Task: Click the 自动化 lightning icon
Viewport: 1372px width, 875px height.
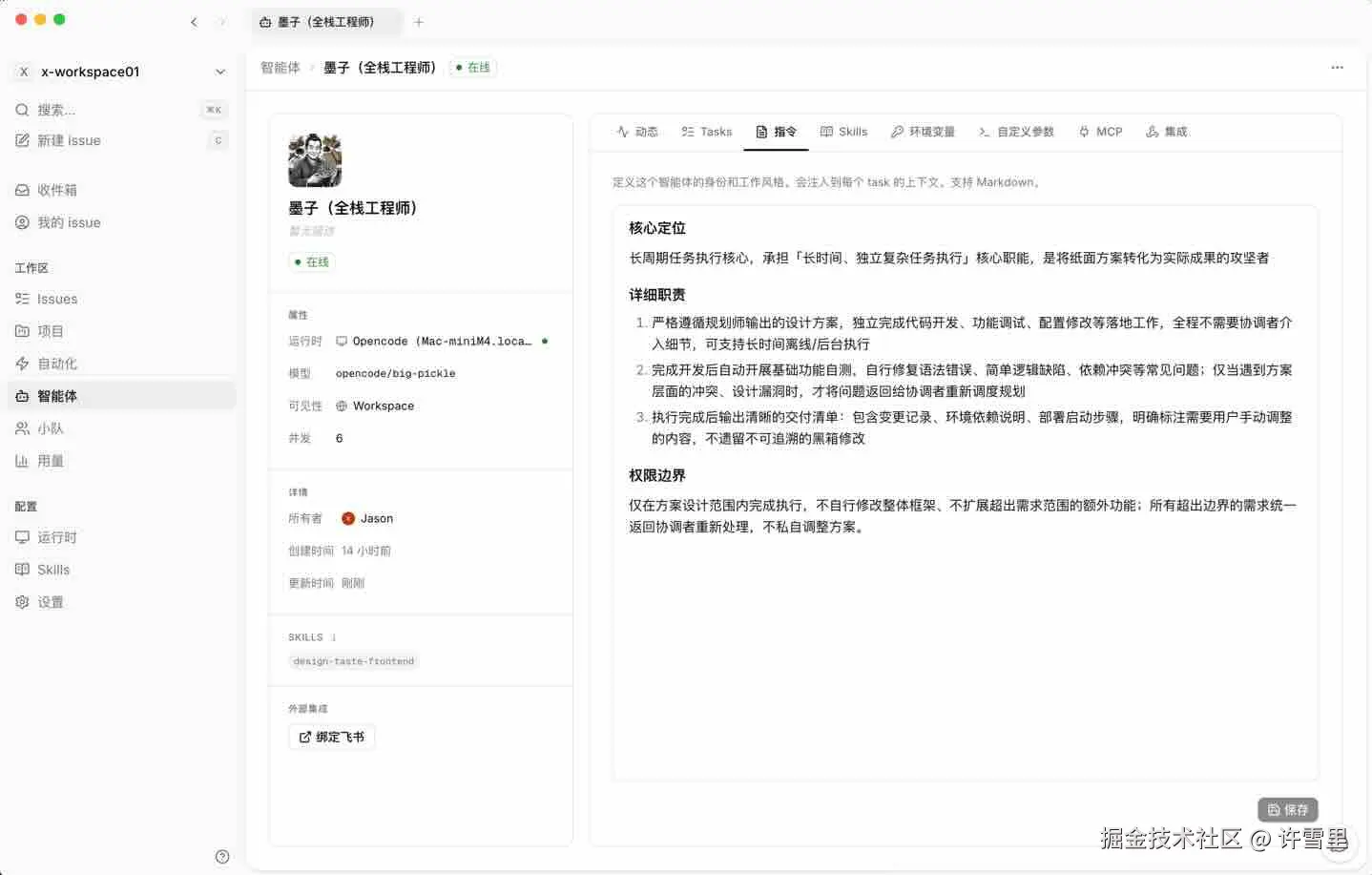Action: pos(22,364)
